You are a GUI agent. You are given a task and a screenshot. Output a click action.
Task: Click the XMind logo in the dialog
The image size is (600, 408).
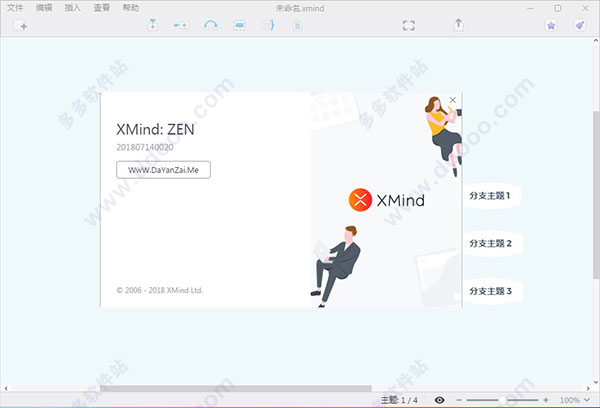pos(386,200)
